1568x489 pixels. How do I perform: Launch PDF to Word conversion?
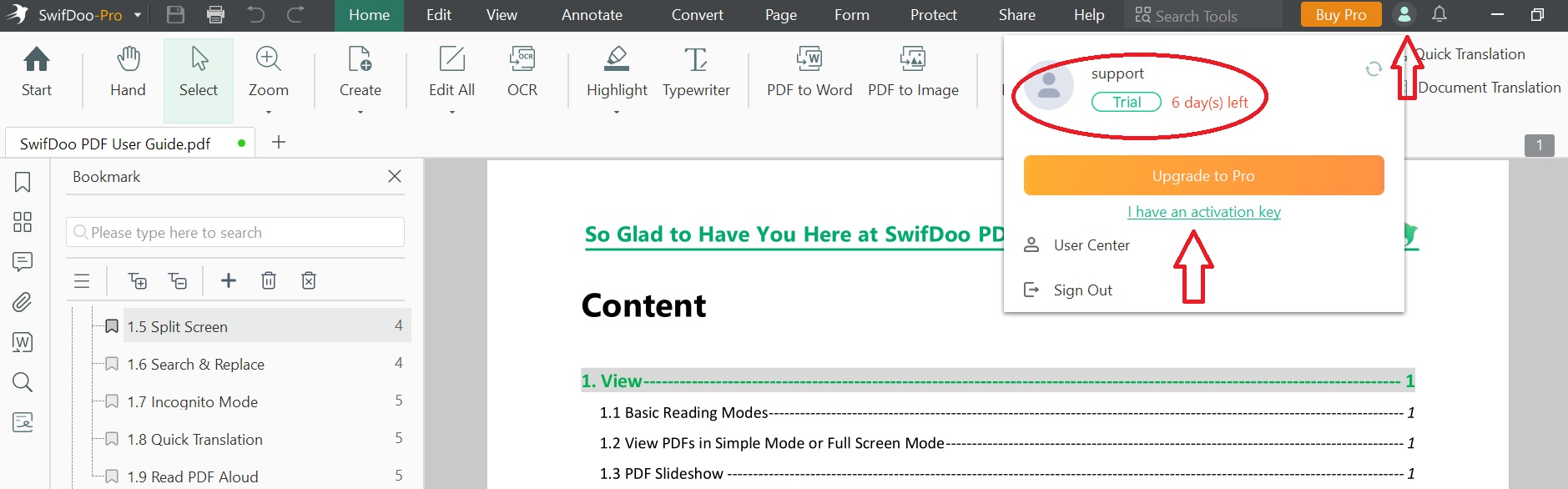(x=809, y=72)
